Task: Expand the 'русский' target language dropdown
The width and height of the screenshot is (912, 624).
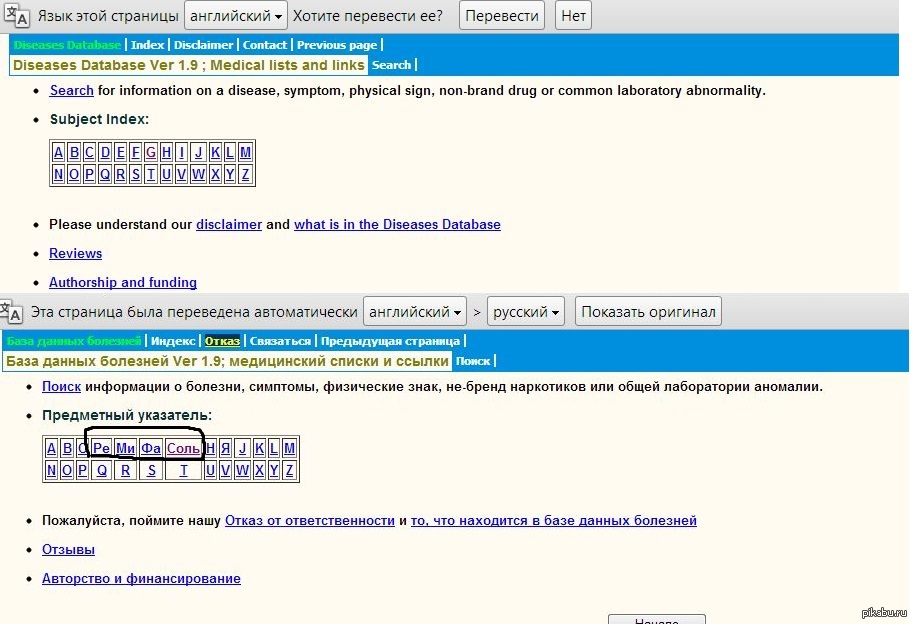Action: tap(526, 312)
